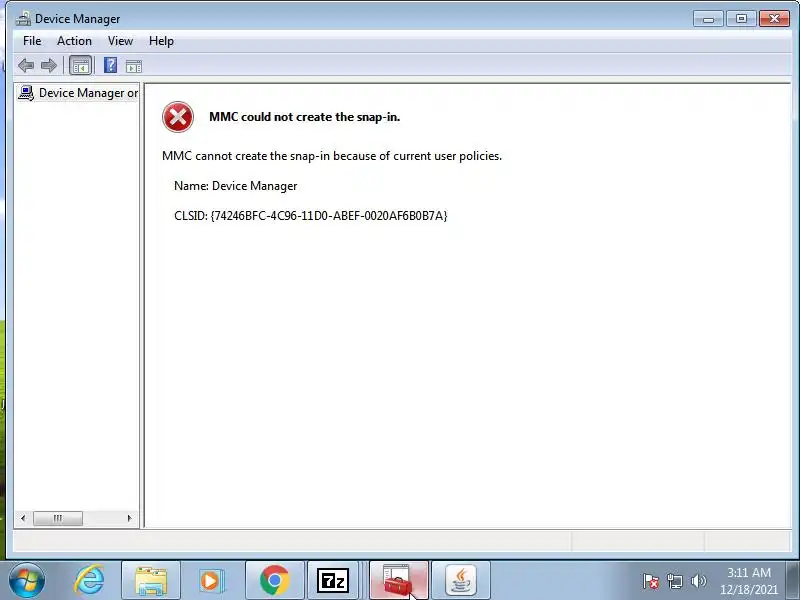This screenshot has height=600, width=800.
Task: Close the Device Manager window
Action: coord(774,19)
